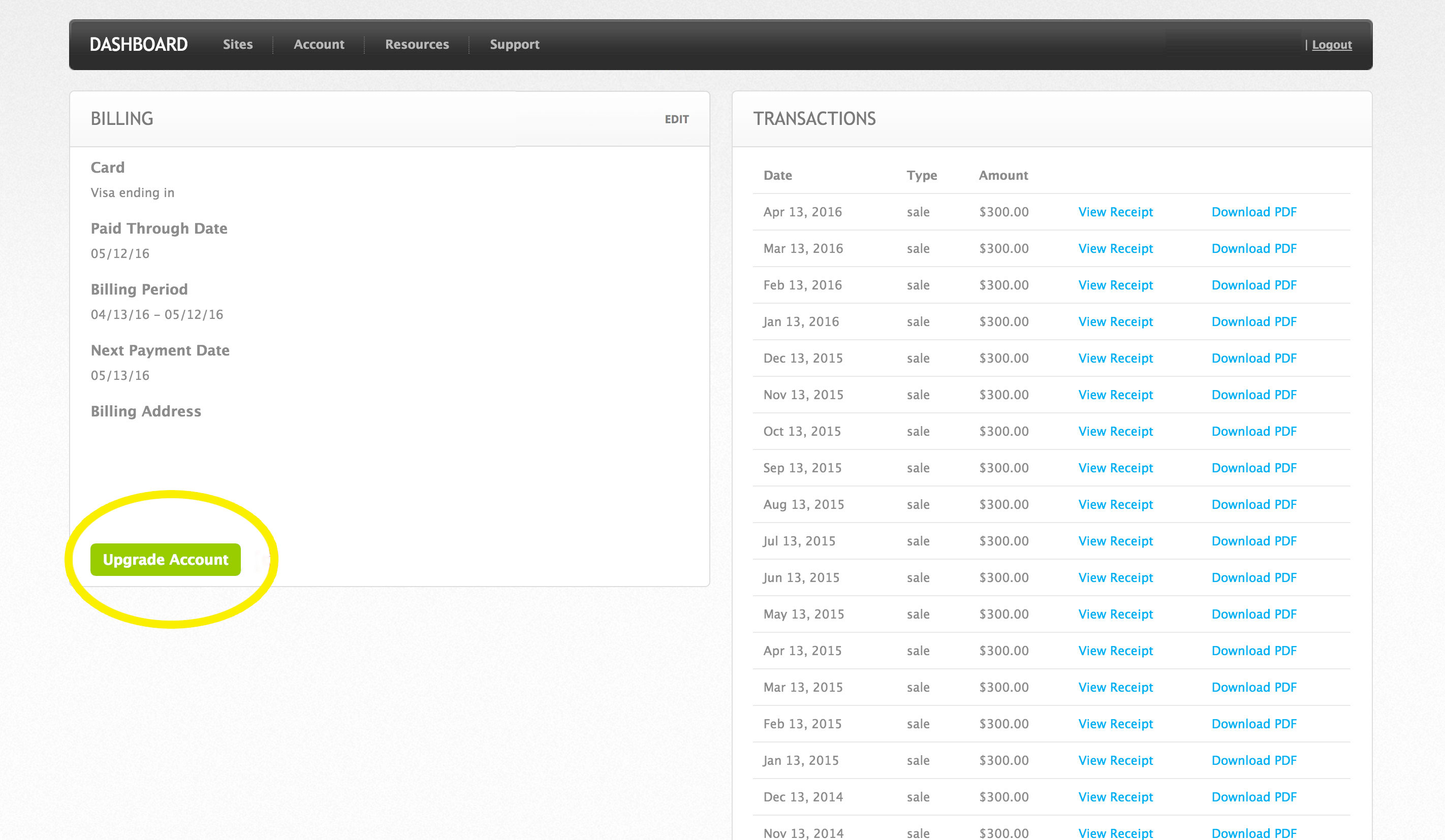The image size is (1445, 840).
Task: Click on the Amount column header
Action: pyautogui.click(x=1004, y=174)
